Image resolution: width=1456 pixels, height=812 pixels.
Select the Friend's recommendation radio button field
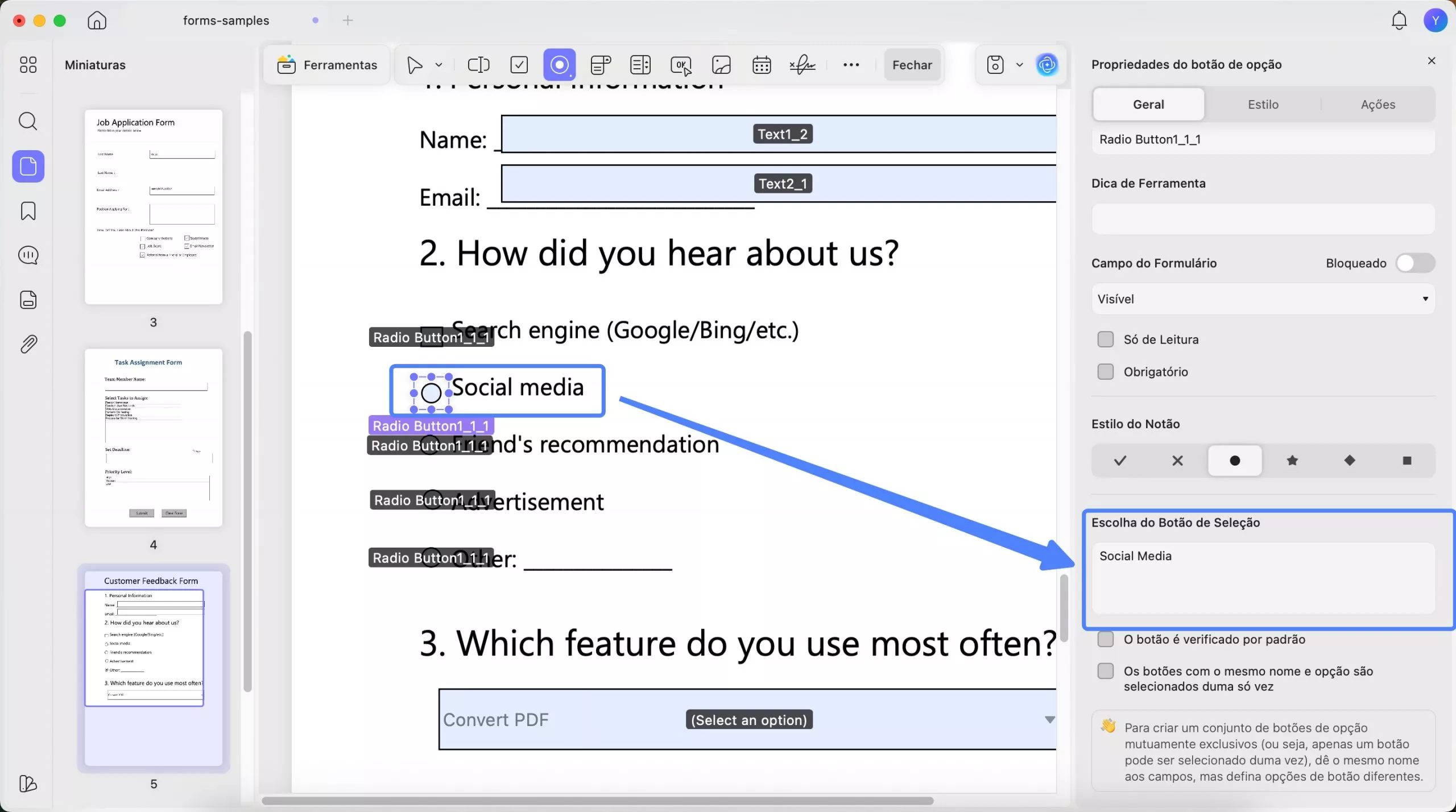pyautogui.click(x=429, y=445)
